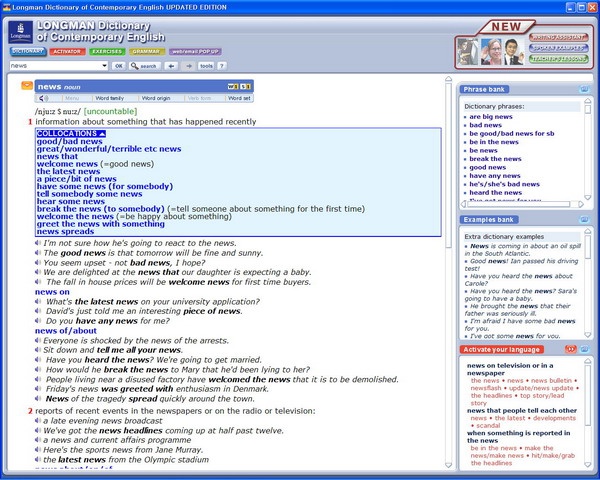Image resolution: width=600 pixels, height=480 pixels.
Task: Click the orange envelope icon beside news
Action: click(x=27, y=85)
